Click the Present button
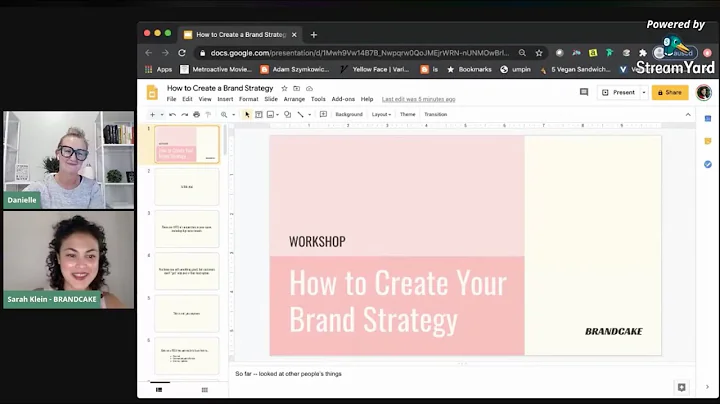The image size is (720, 404). [618, 92]
